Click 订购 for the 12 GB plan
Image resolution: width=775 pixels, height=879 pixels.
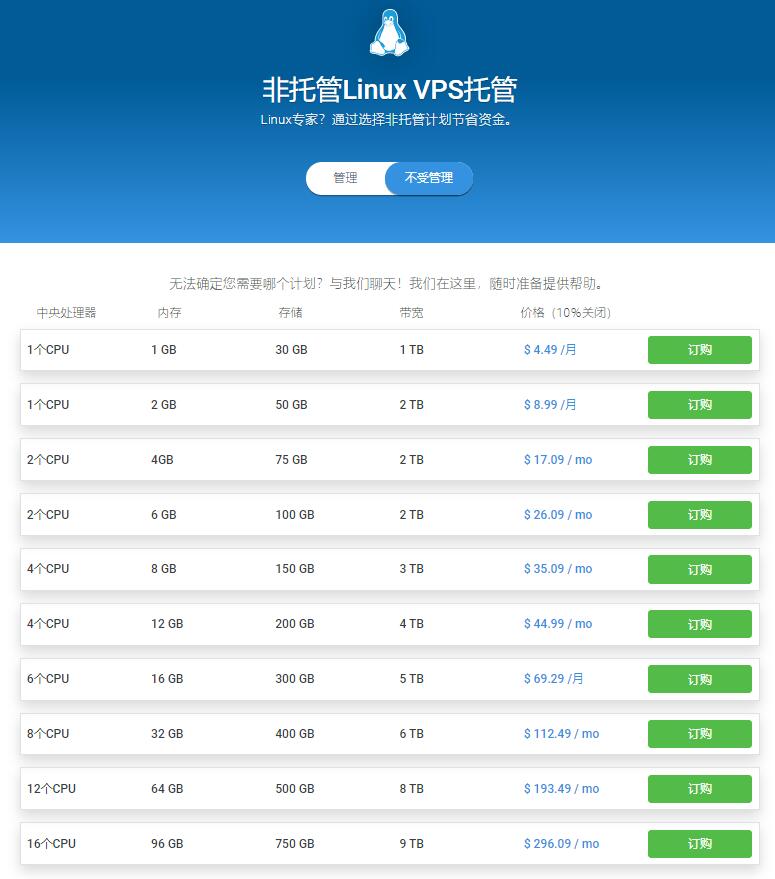(x=699, y=624)
